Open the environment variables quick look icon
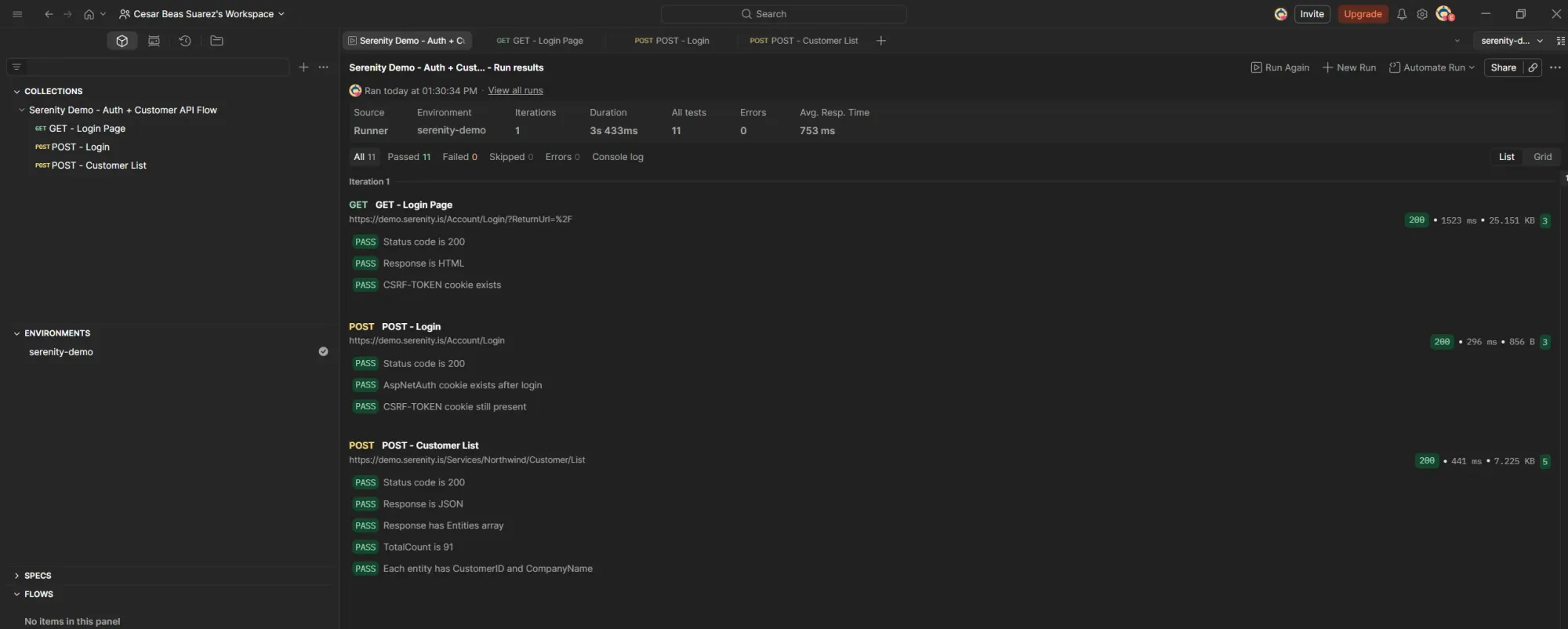 point(1560,41)
